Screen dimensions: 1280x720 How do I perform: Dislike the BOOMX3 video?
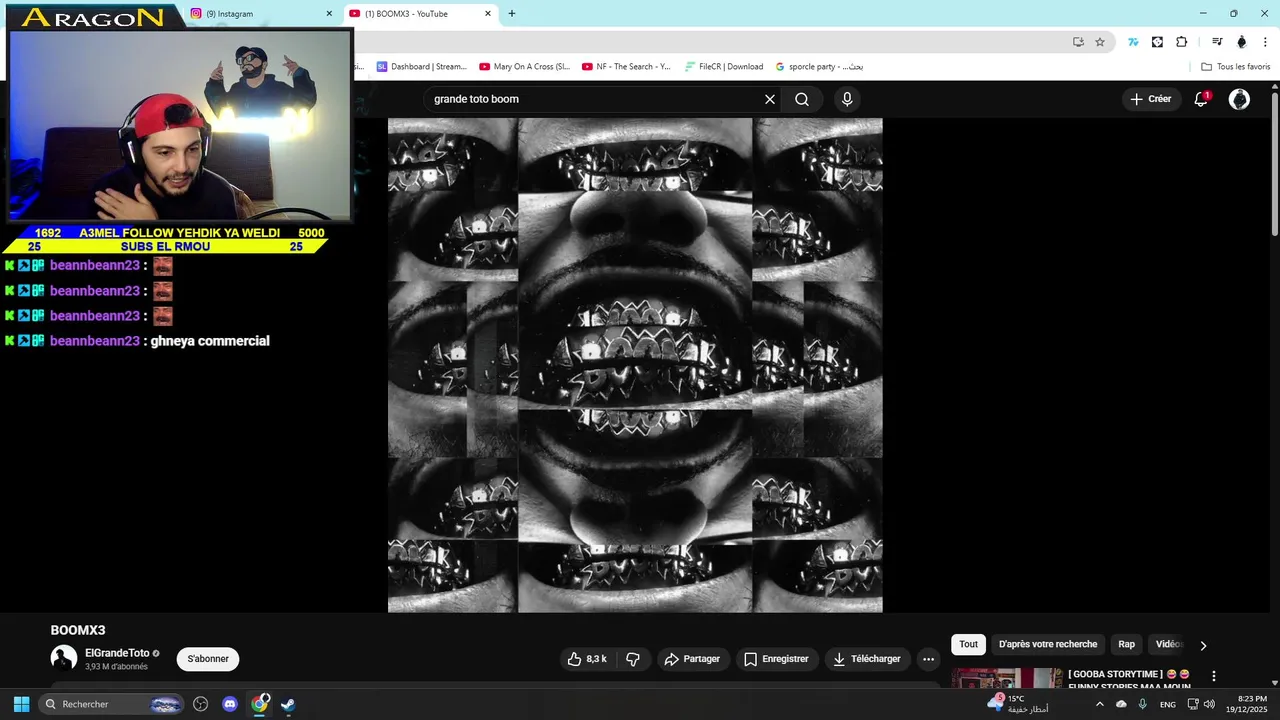tap(632, 659)
